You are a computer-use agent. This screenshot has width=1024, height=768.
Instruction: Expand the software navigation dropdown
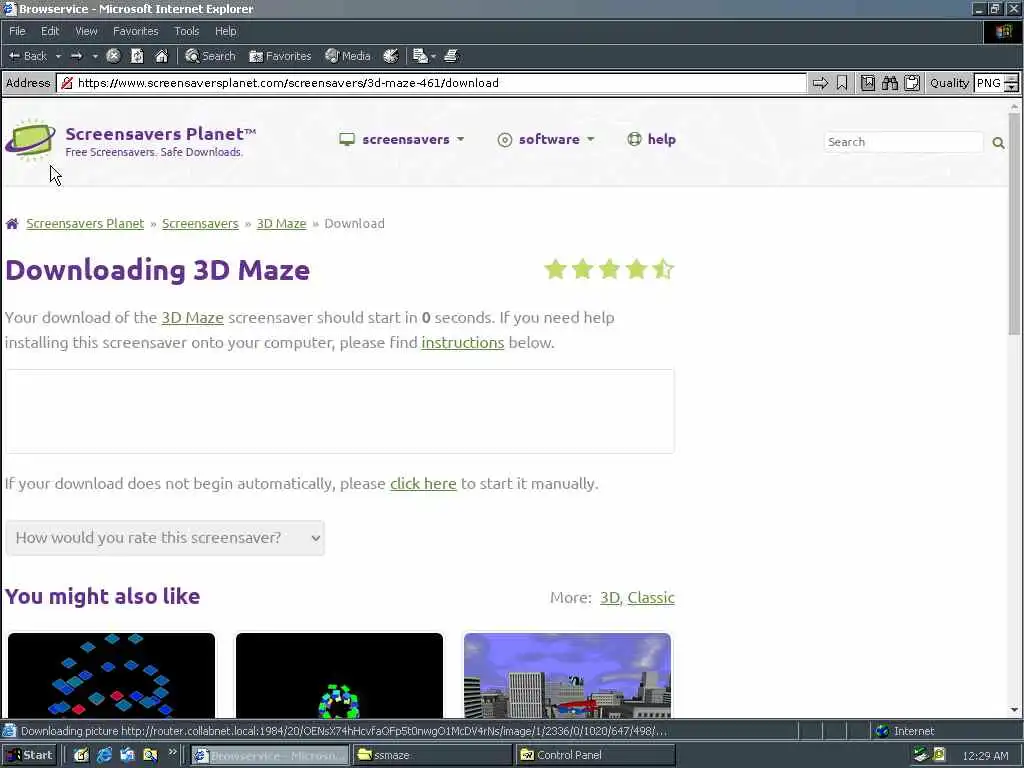pos(546,139)
